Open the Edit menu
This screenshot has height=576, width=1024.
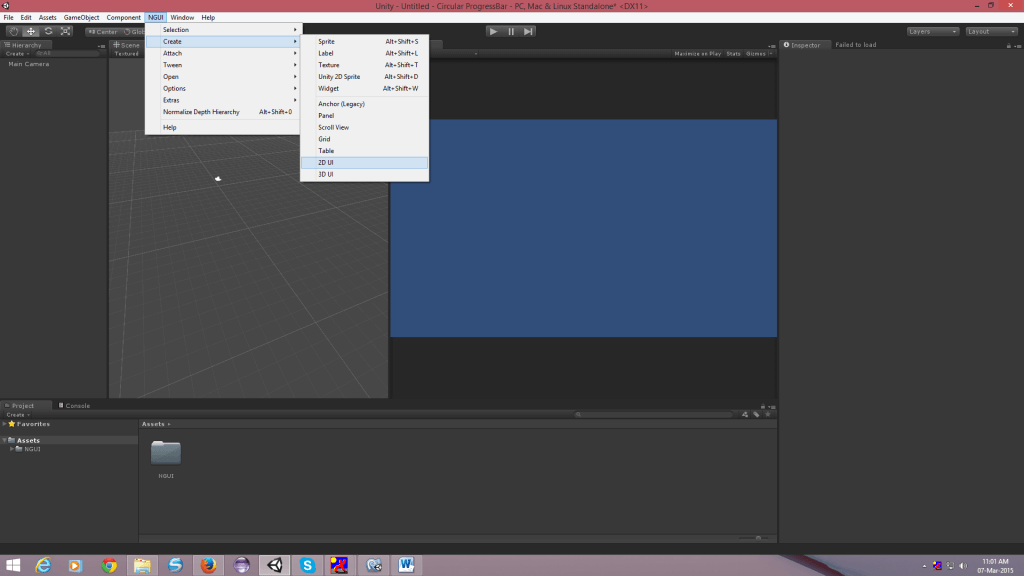pos(26,18)
